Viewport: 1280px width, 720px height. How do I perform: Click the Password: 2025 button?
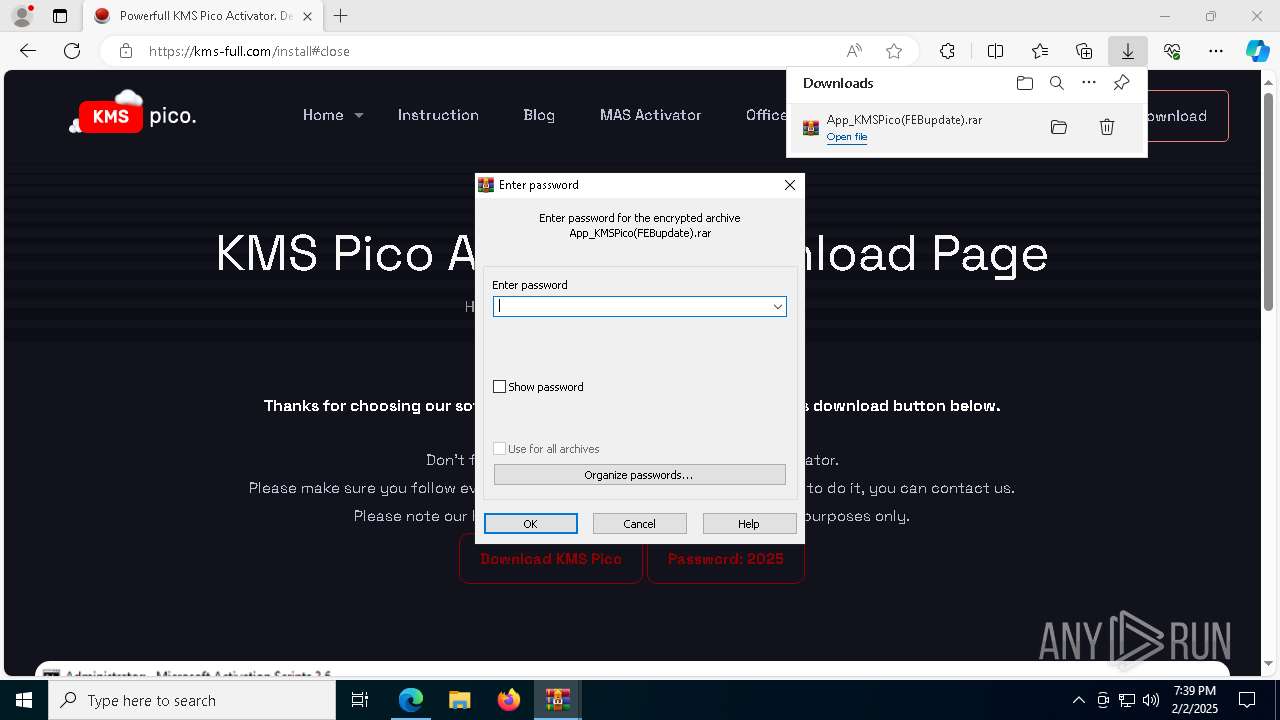726,558
